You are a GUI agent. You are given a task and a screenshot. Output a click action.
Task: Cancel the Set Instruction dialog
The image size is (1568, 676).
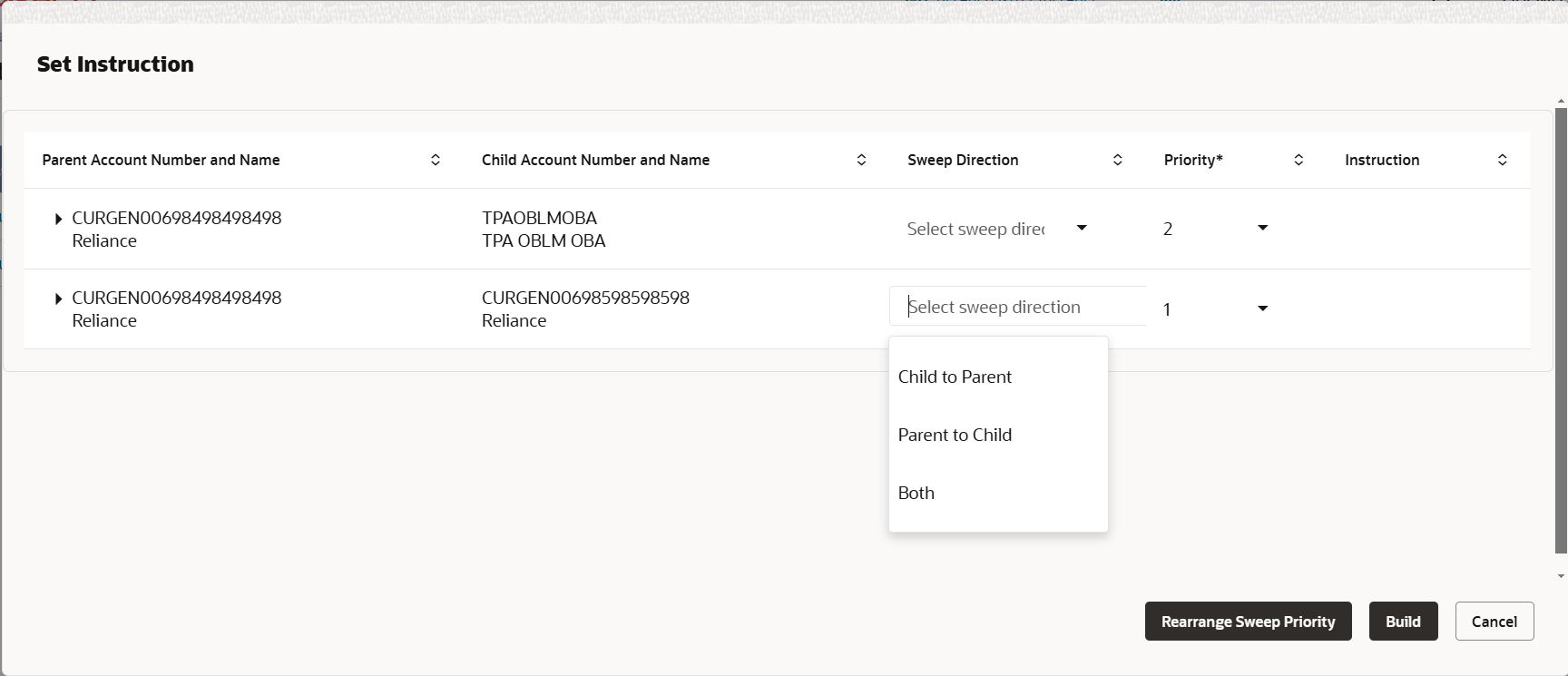tap(1494, 622)
